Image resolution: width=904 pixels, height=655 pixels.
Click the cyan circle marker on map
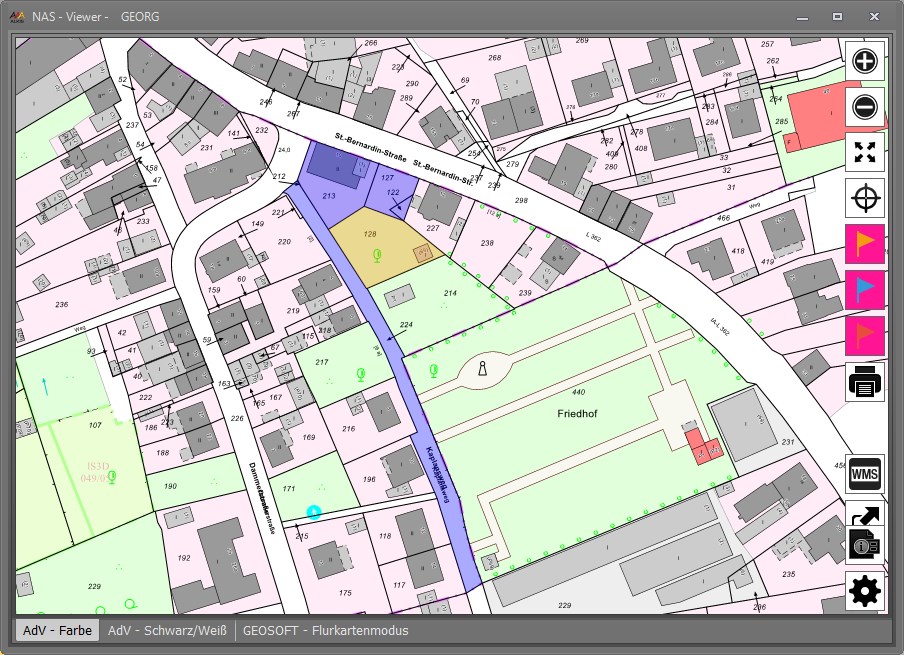314,512
